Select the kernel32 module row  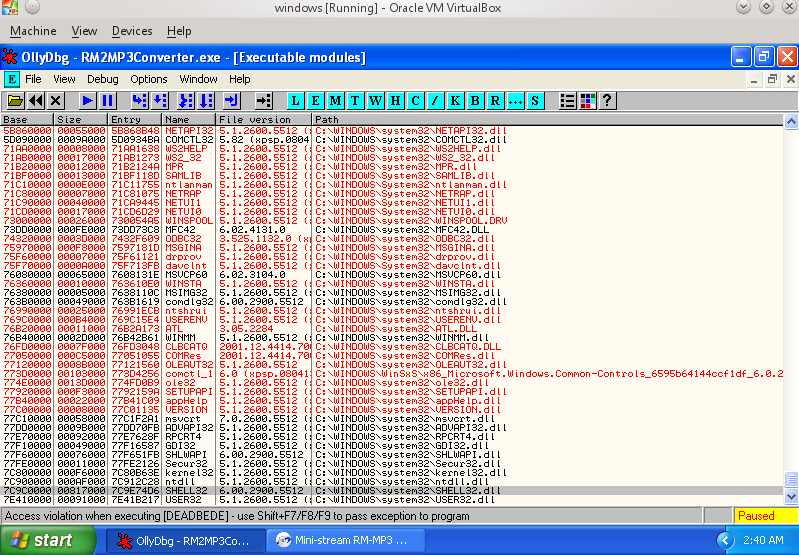coord(391,473)
